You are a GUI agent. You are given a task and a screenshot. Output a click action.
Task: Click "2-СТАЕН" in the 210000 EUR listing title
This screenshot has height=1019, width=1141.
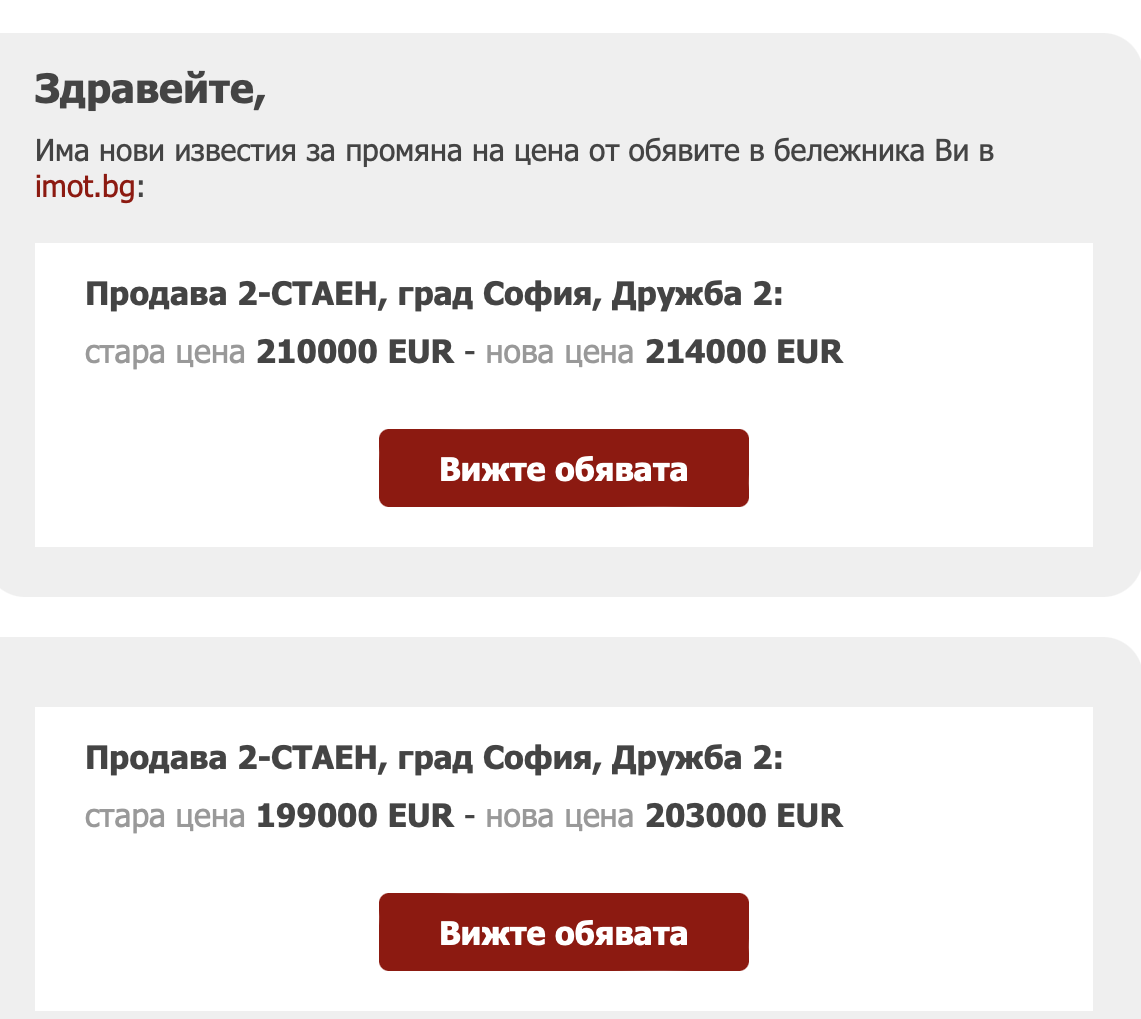311,295
